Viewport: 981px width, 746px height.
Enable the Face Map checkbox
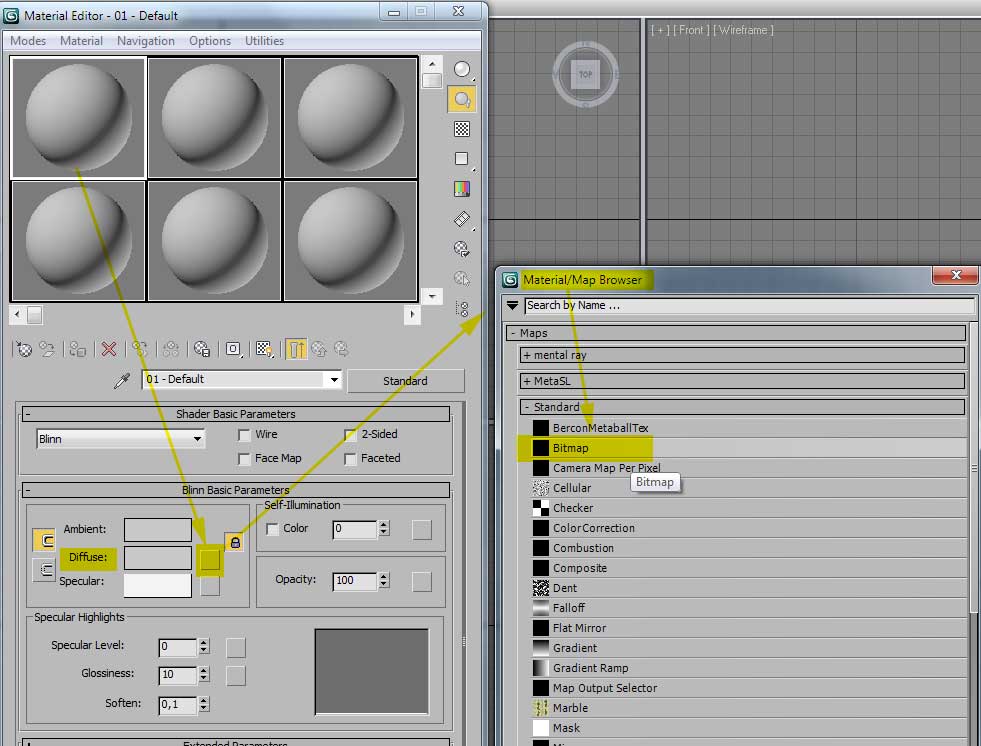[x=245, y=459]
